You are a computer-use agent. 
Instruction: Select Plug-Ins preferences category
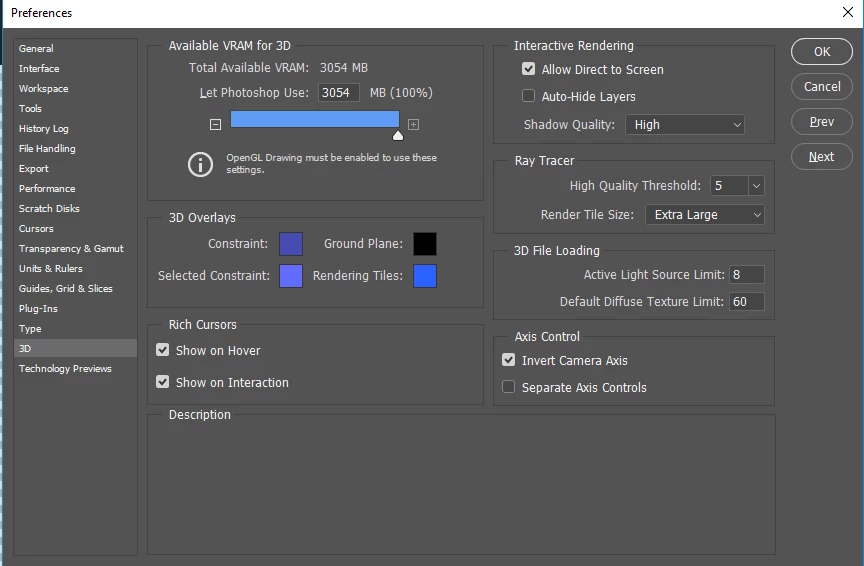tap(75, 309)
